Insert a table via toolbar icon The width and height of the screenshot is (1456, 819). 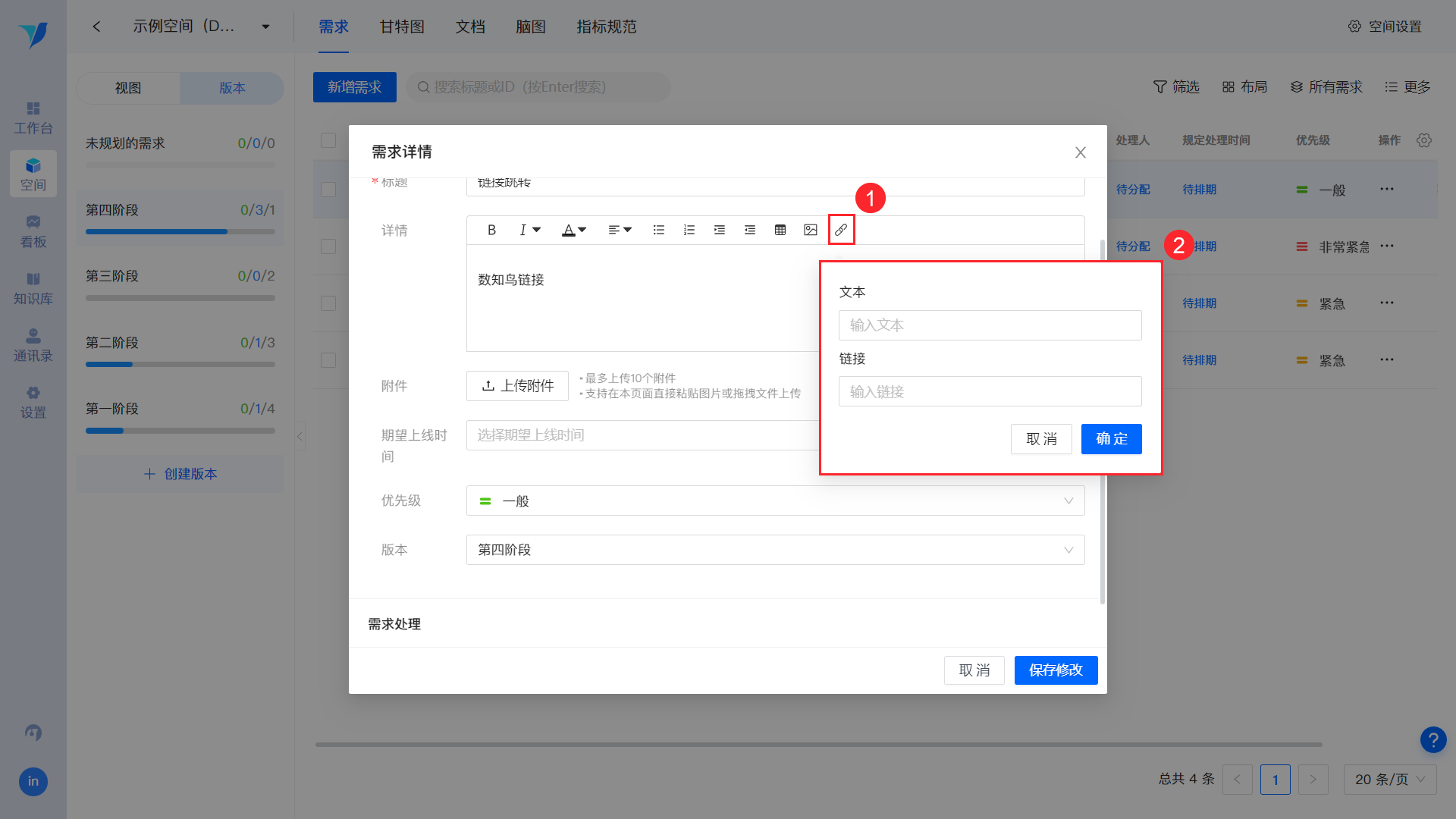pyautogui.click(x=780, y=230)
